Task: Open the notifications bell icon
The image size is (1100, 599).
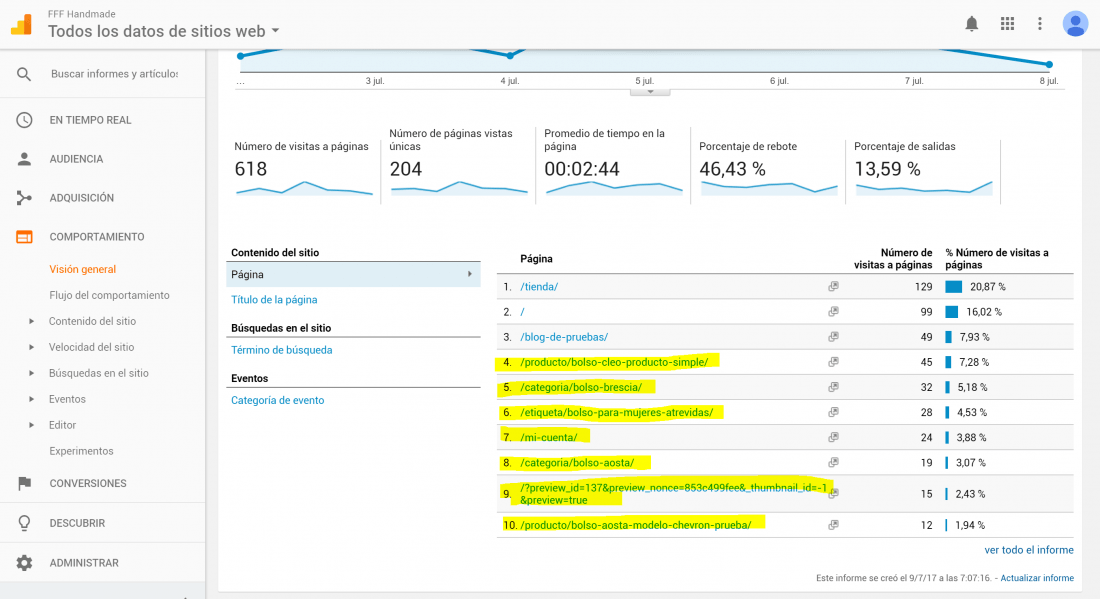Action: (x=972, y=24)
